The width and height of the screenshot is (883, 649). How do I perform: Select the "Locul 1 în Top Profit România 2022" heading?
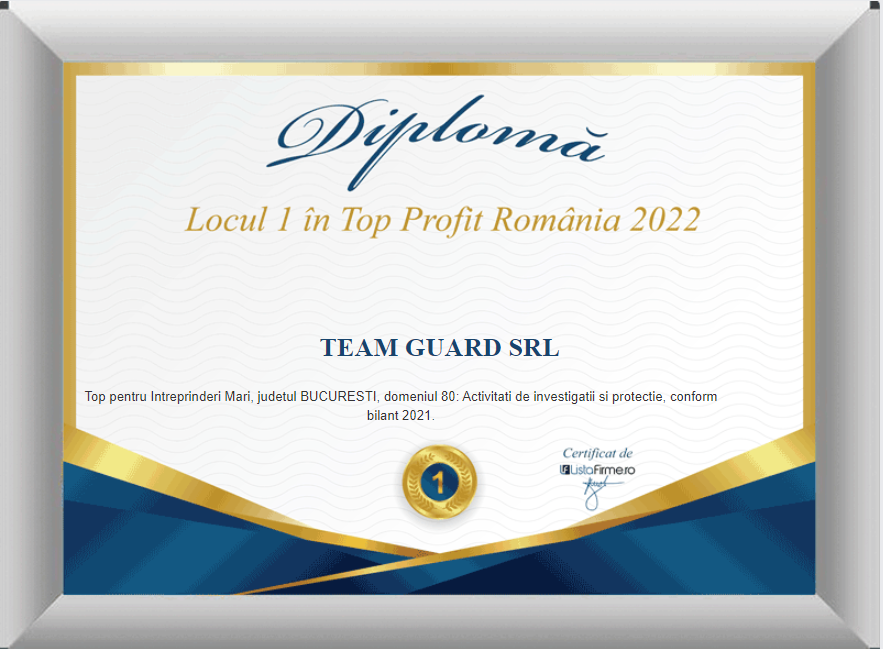tap(441, 220)
